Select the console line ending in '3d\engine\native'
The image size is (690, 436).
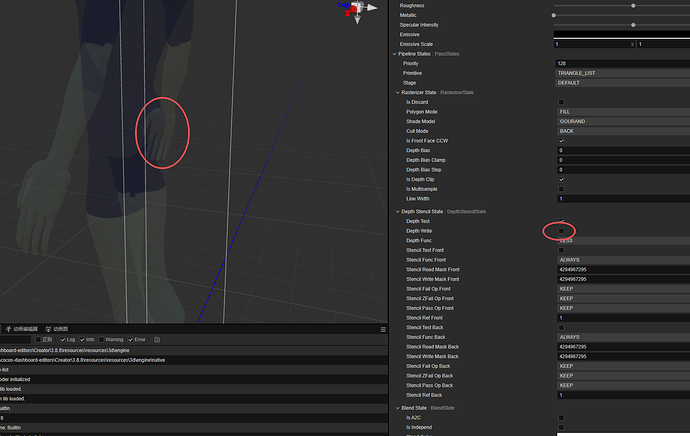click(194, 360)
